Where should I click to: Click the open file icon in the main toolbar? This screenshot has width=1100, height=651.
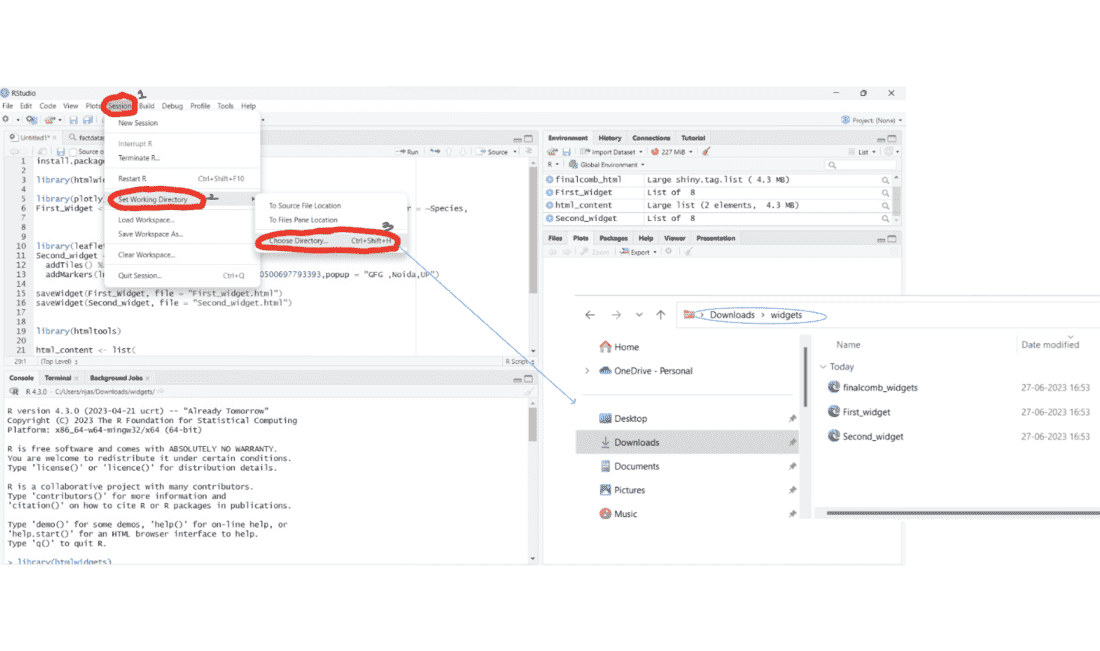(51, 120)
